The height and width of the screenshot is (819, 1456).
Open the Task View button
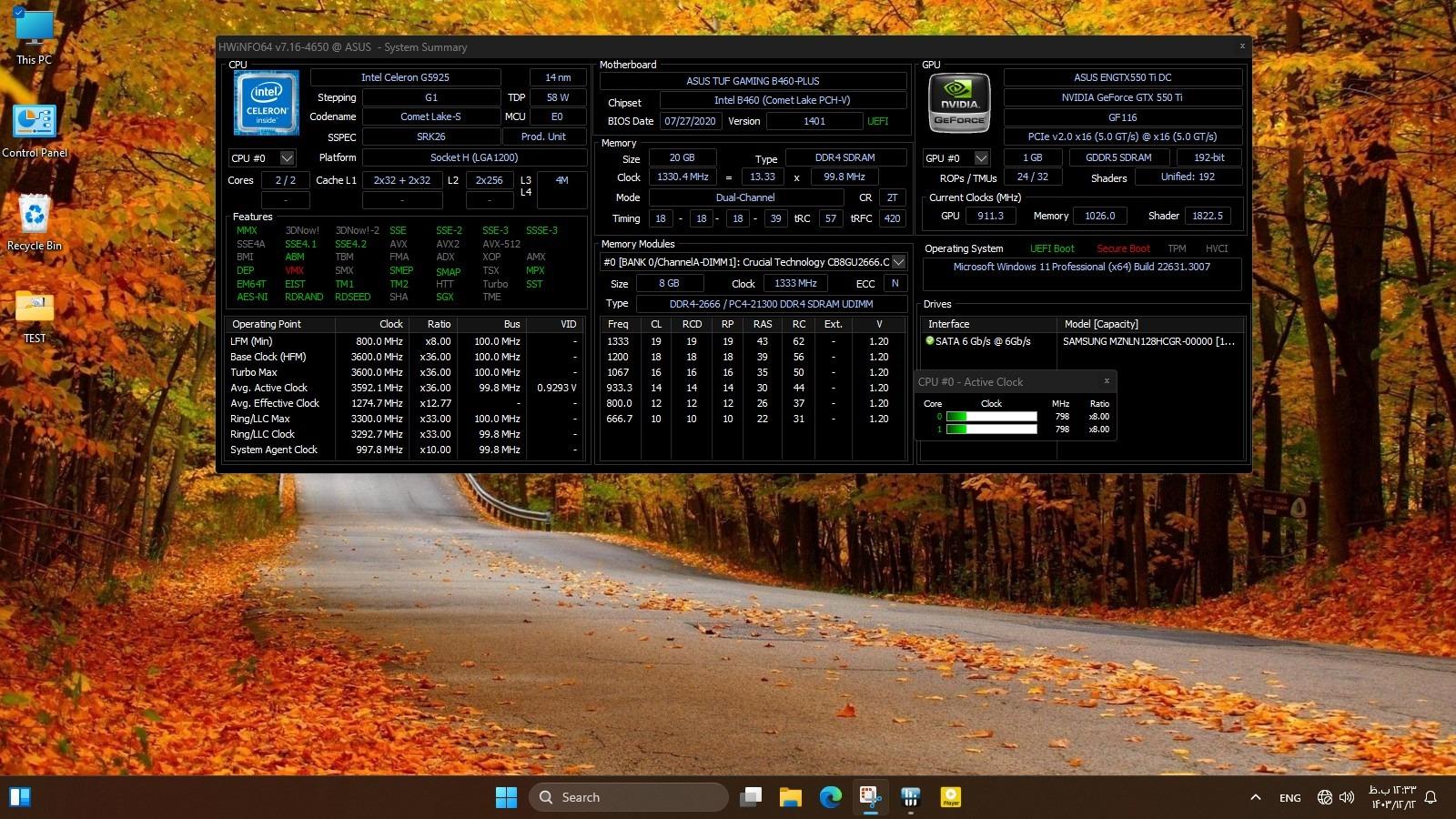(751, 797)
